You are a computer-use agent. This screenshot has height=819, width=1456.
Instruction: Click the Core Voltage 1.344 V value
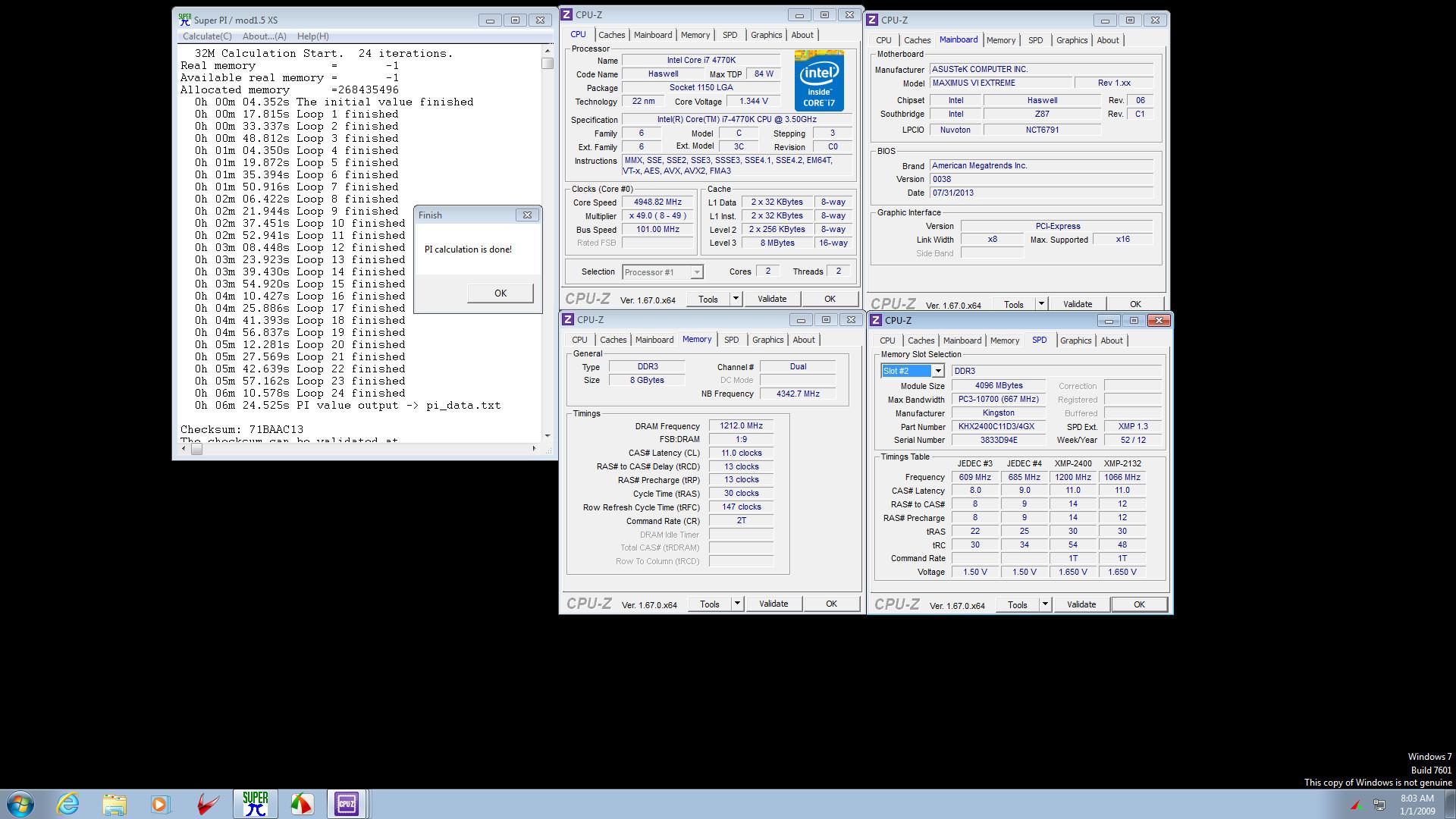click(x=753, y=101)
